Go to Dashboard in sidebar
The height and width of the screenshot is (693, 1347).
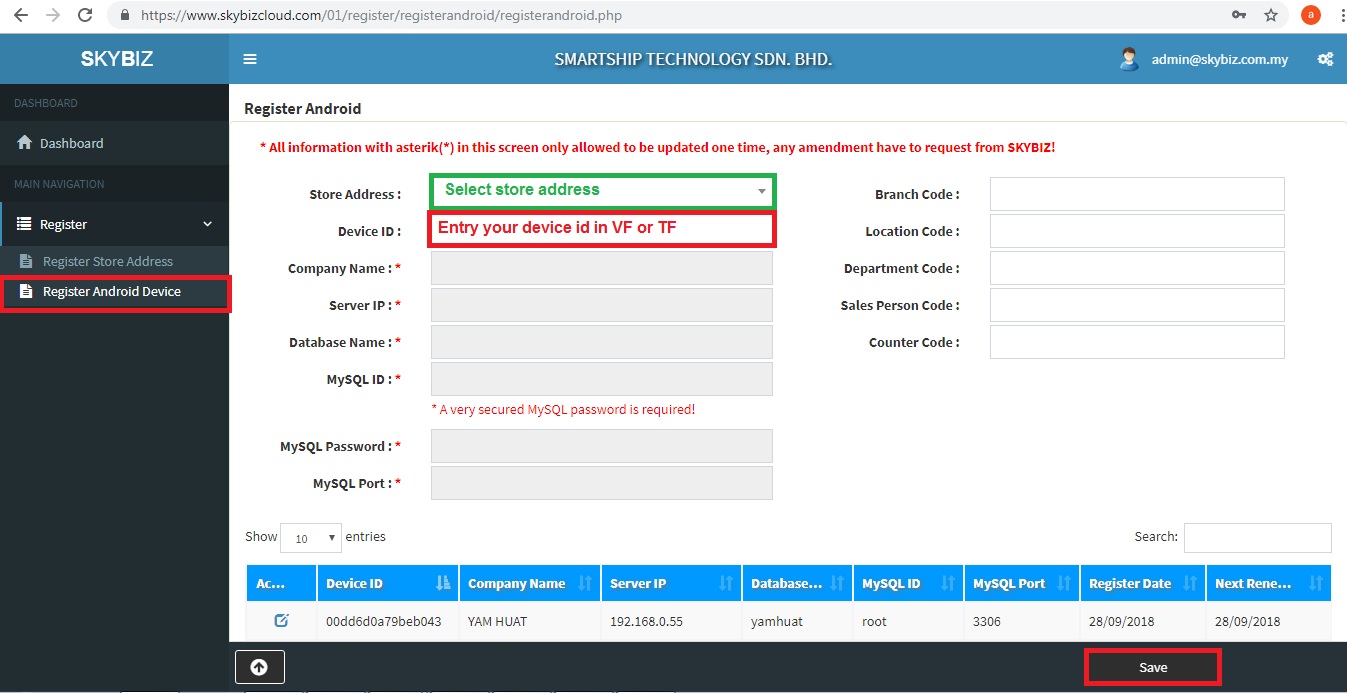tap(71, 143)
